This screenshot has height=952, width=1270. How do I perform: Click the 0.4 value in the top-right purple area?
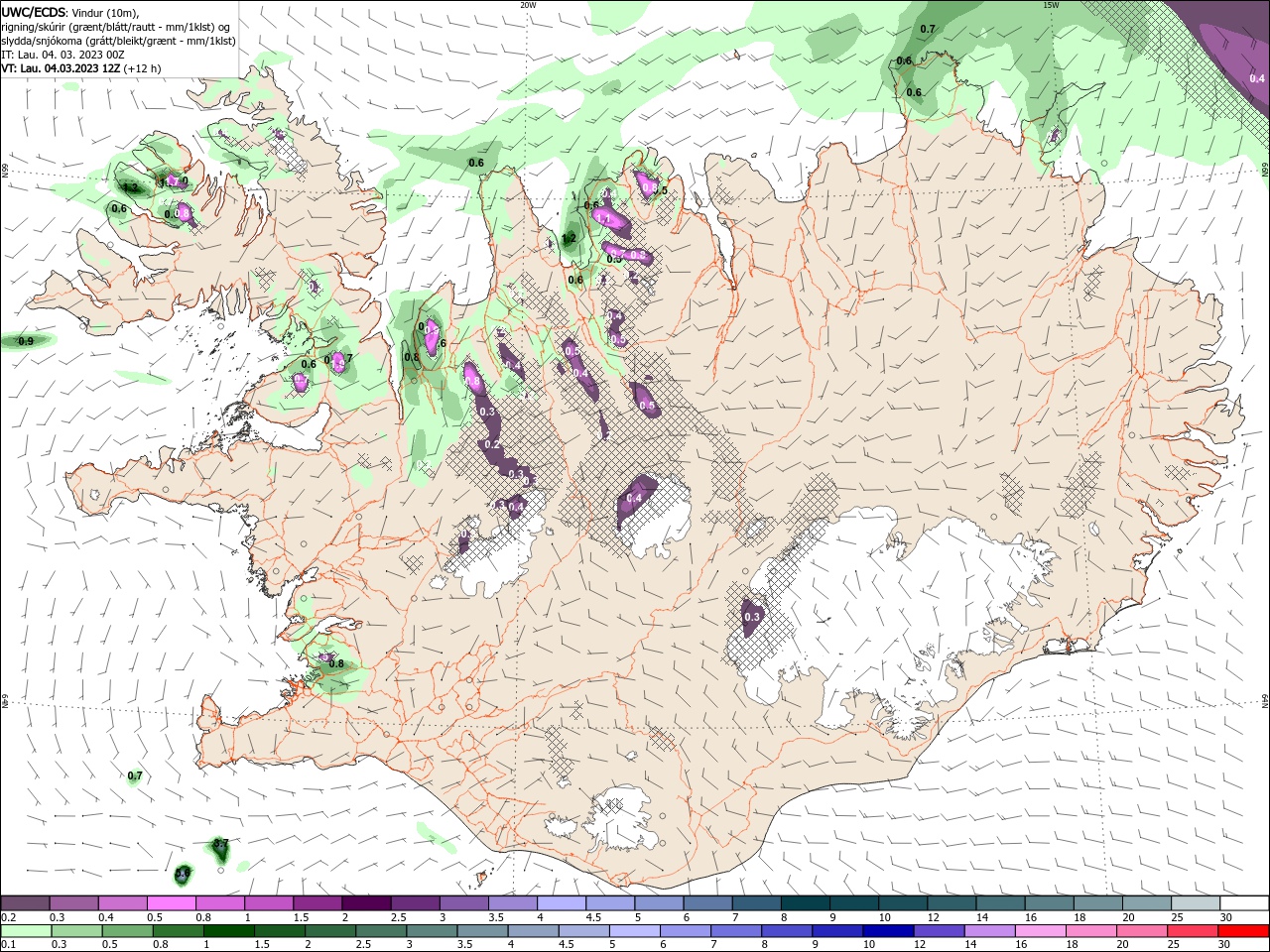[x=1257, y=78]
